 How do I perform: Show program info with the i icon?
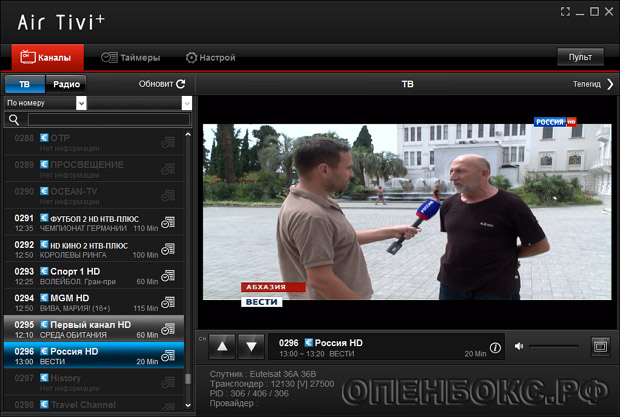click(495, 348)
